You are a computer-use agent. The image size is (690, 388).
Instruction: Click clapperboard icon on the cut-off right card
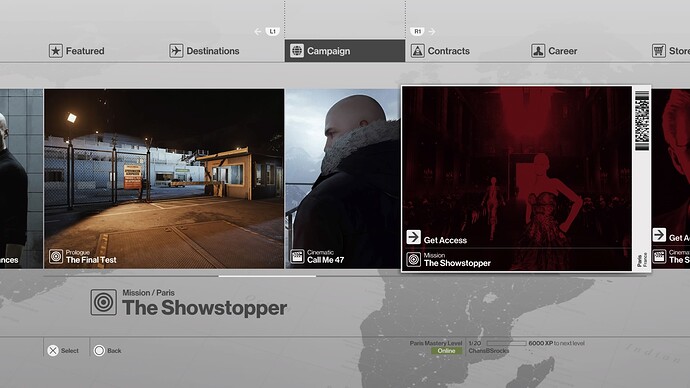[659, 256]
